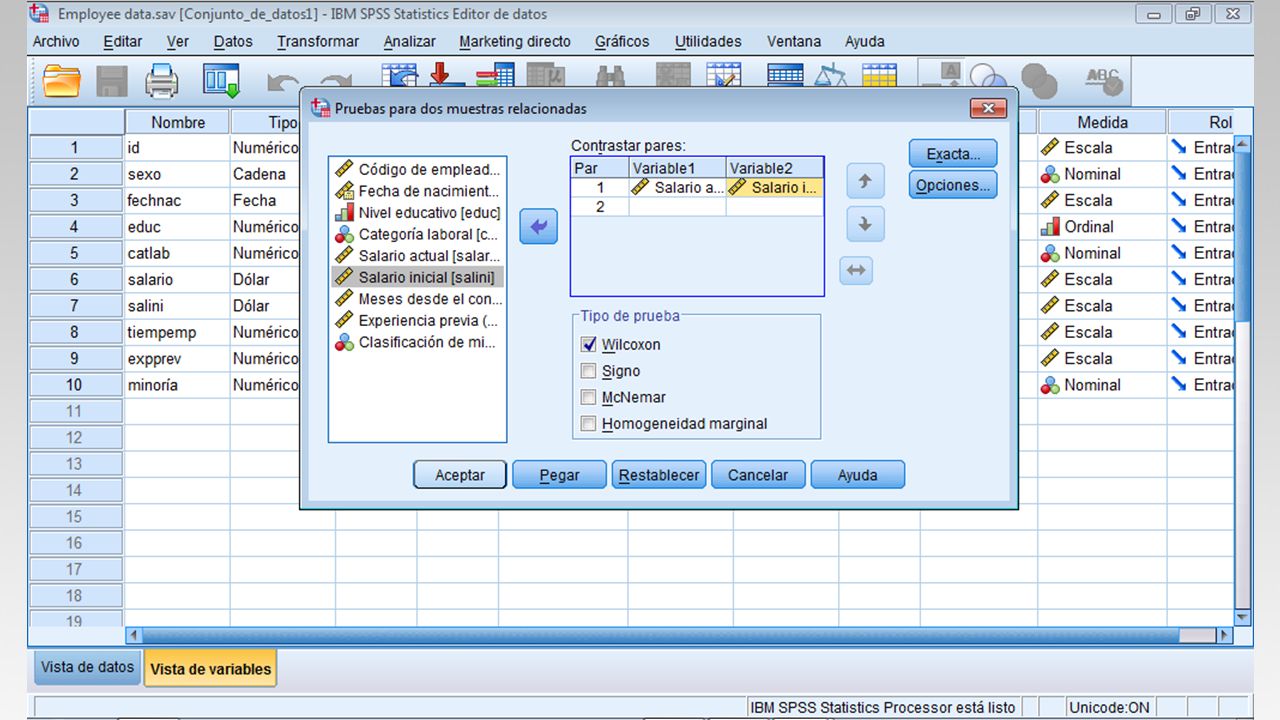The width and height of the screenshot is (1280, 720).
Task: Close the Pruebas para dos muestras dialog
Action: pos(988,108)
